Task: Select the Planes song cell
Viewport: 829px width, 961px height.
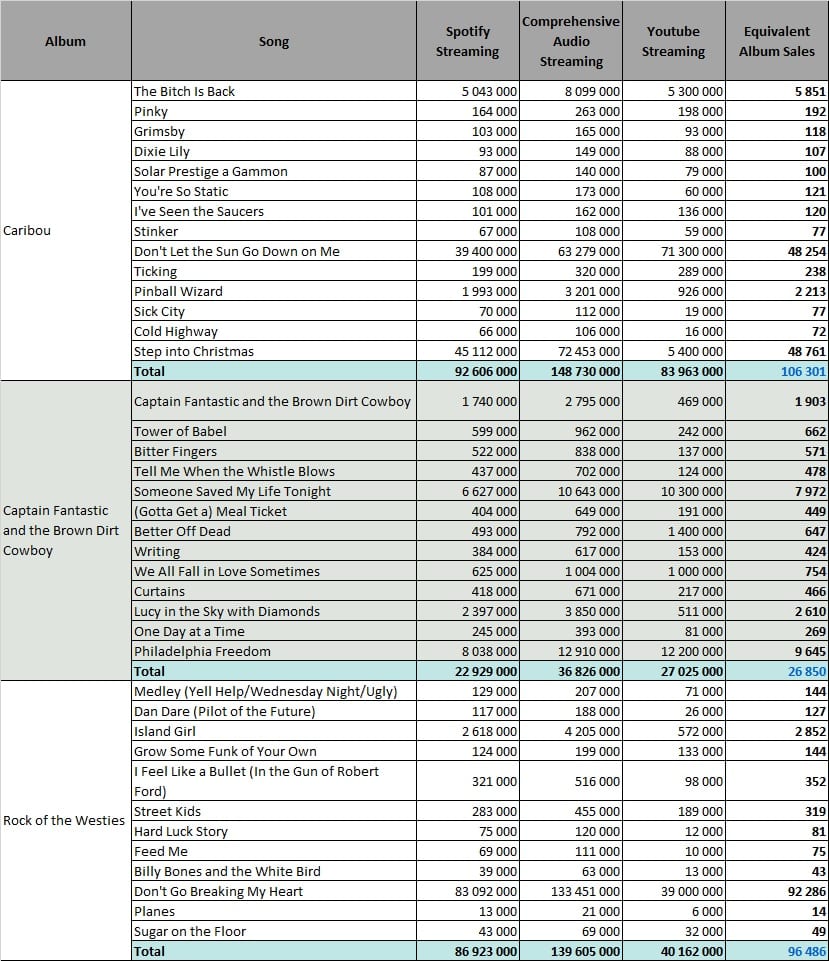Action: (x=274, y=911)
